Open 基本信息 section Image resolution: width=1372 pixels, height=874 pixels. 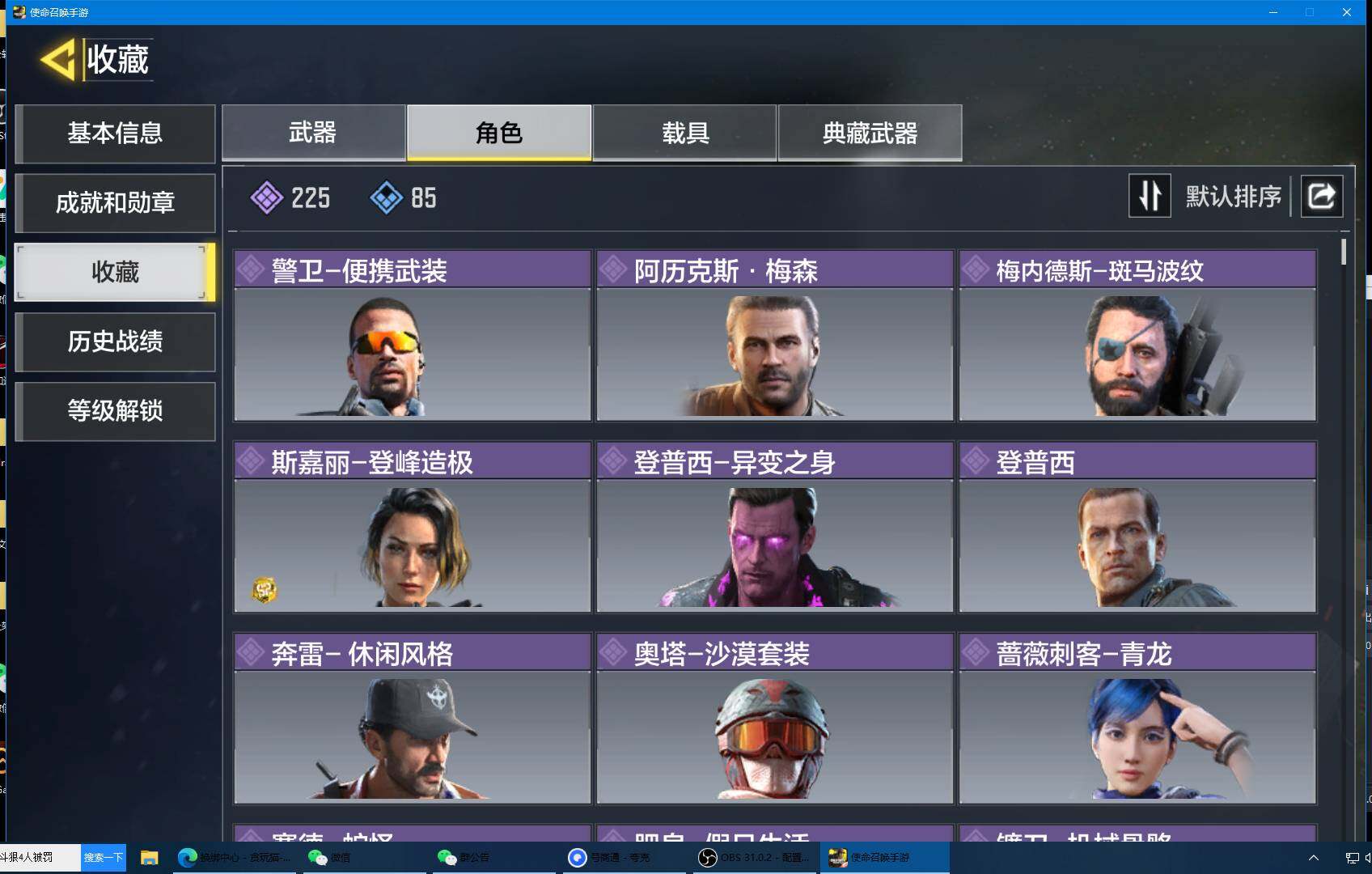[115, 134]
